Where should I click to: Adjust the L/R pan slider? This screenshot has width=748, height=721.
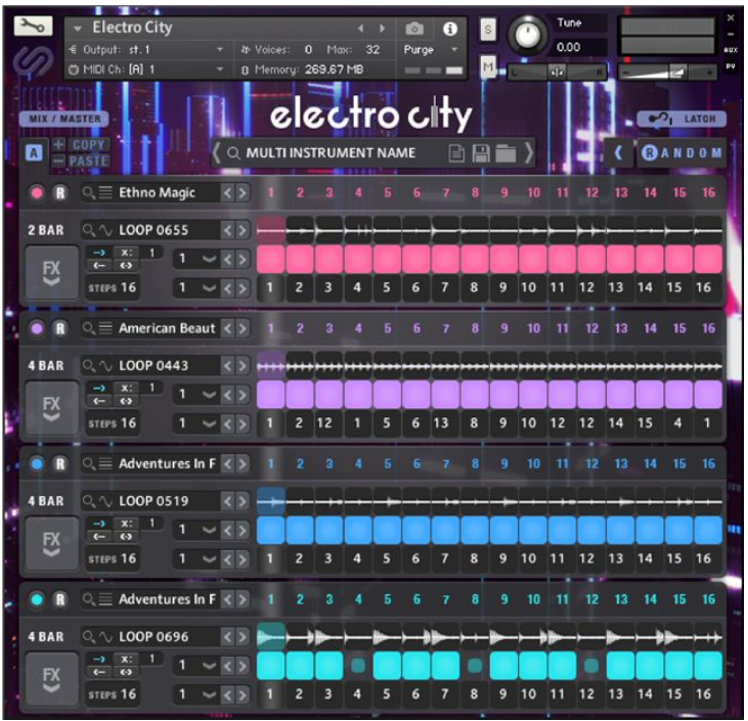(557, 73)
